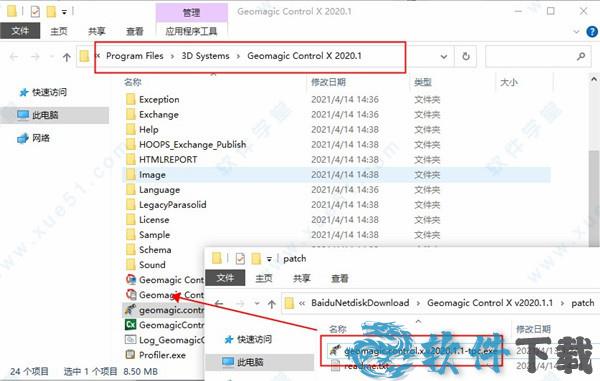
Task: Select the 管理 contextual tab
Action: 191,13
